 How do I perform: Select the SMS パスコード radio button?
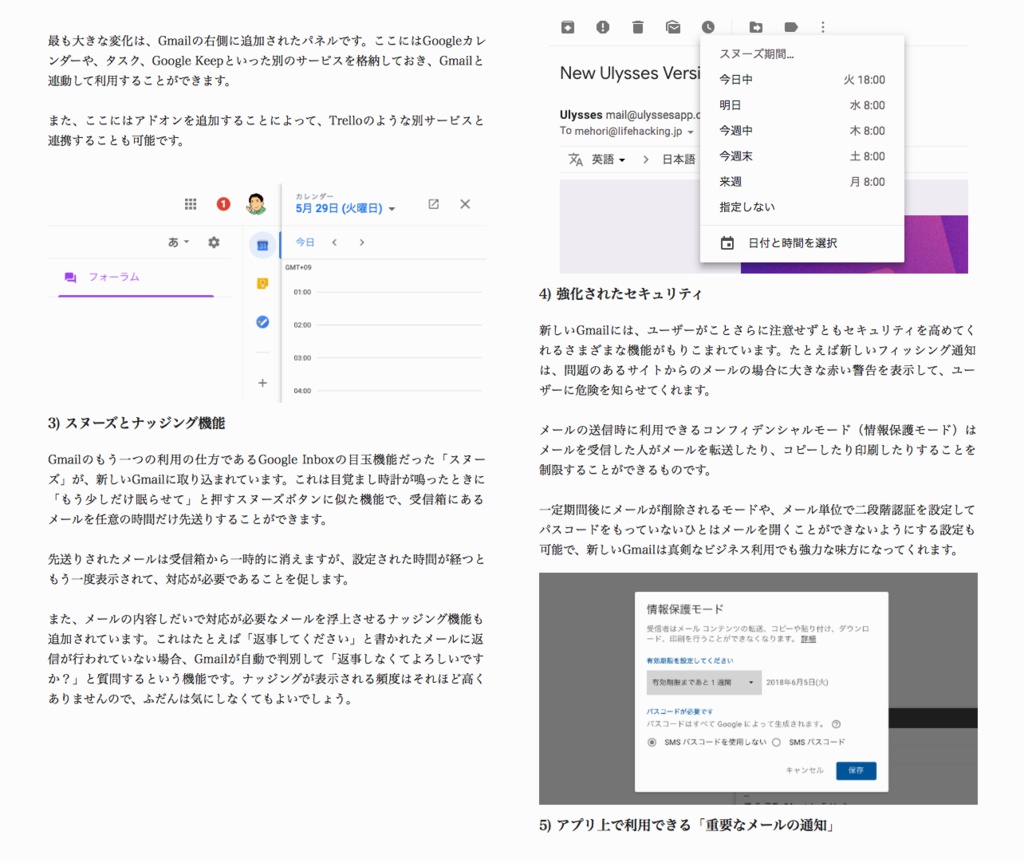pyautogui.click(x=774, y=741)
